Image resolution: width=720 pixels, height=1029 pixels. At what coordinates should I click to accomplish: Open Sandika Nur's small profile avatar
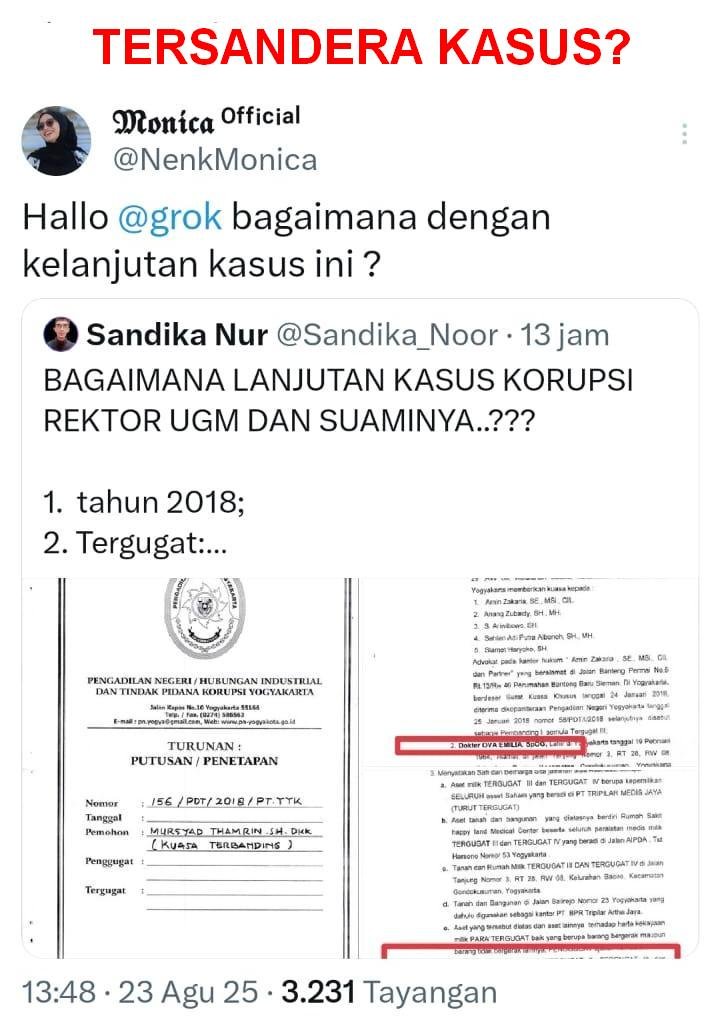tap(60, 334)
